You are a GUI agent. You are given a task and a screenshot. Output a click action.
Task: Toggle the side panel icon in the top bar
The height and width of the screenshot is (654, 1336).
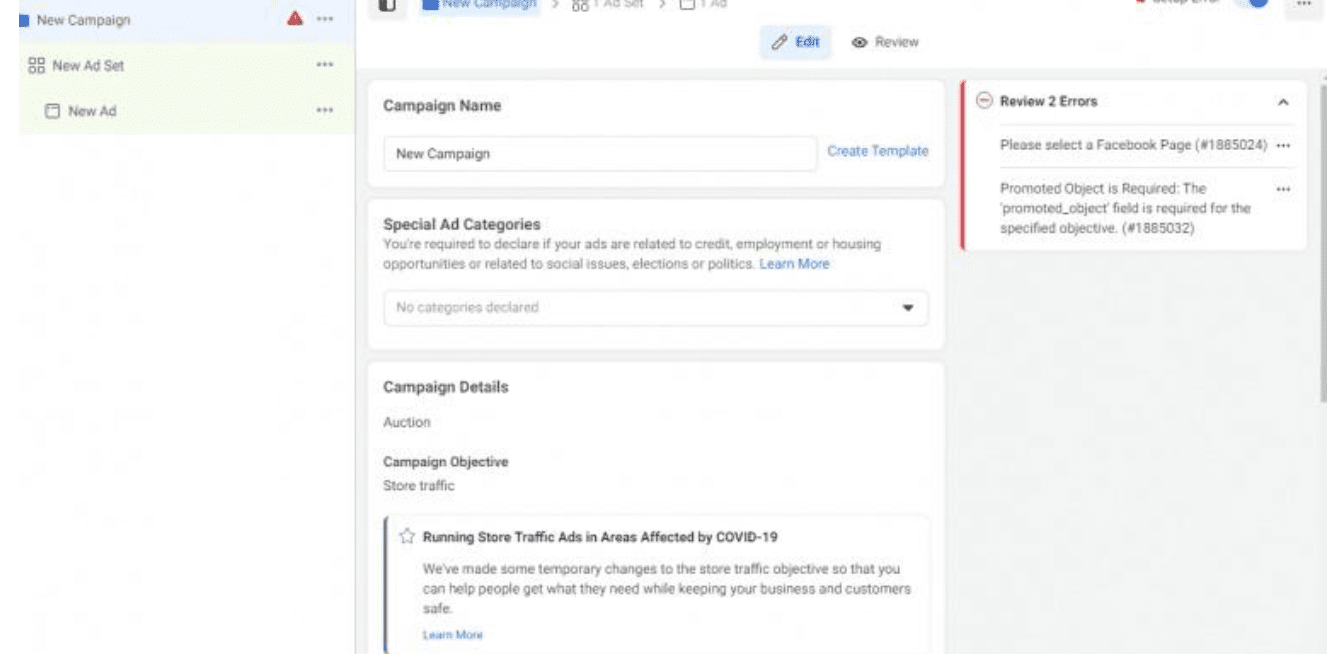tap(388, 6)
